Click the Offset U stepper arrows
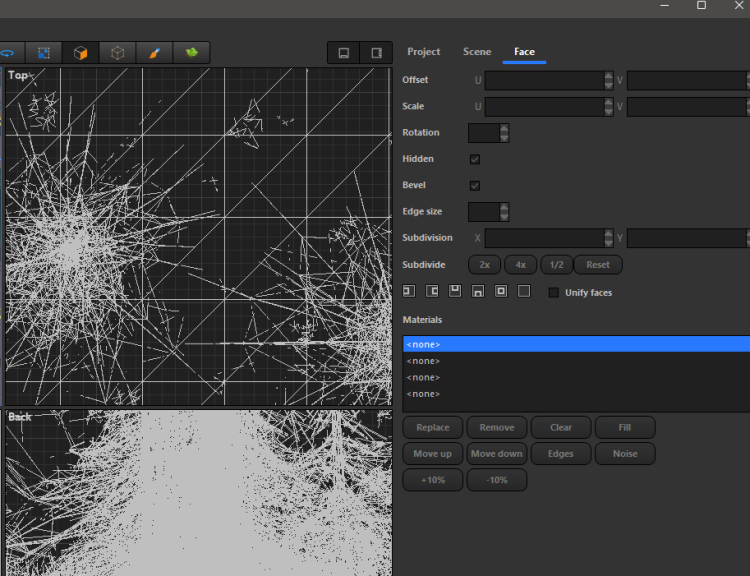 [608, 80]
